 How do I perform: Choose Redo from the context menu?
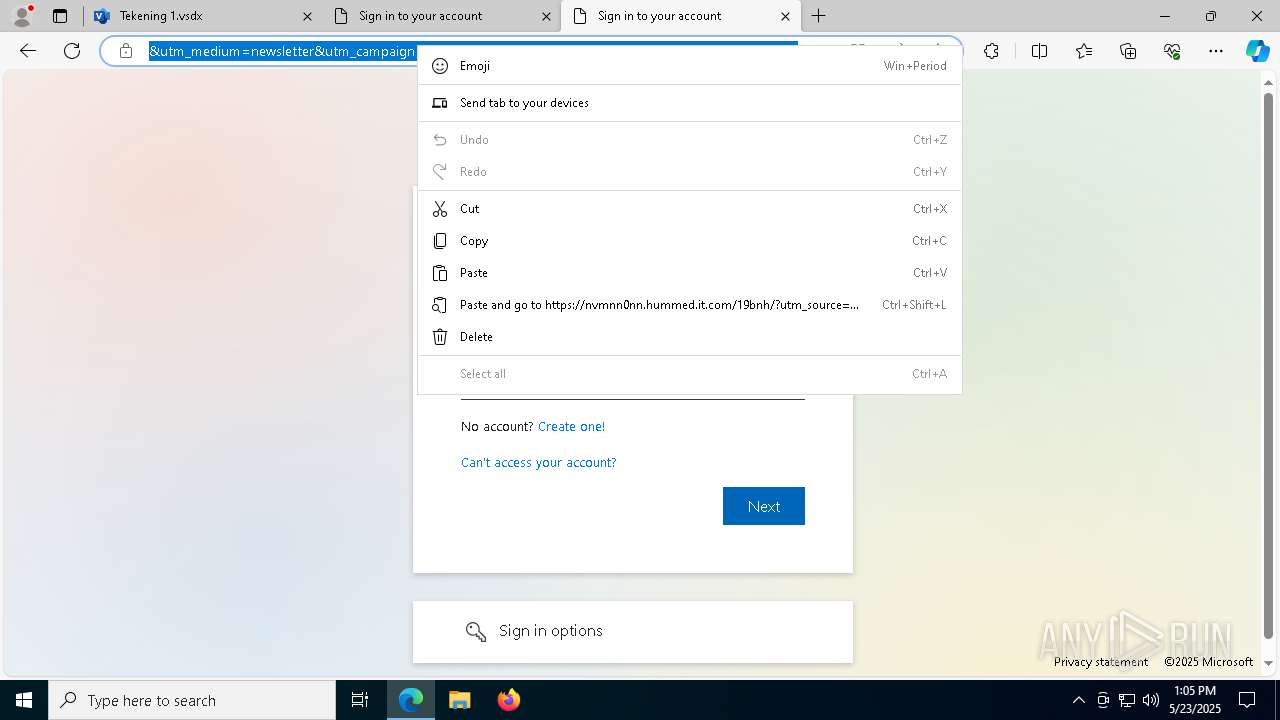689,172
